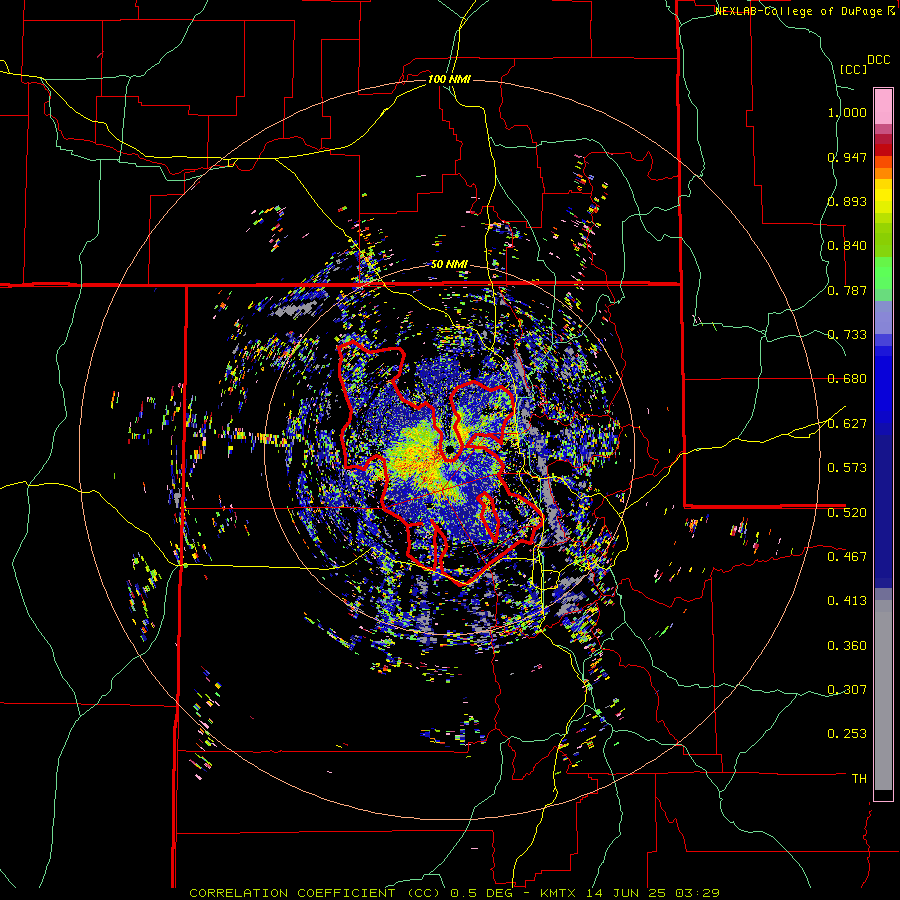Click the 100 NMI range ring label
The image size is (900, 900).
[449, 79]
